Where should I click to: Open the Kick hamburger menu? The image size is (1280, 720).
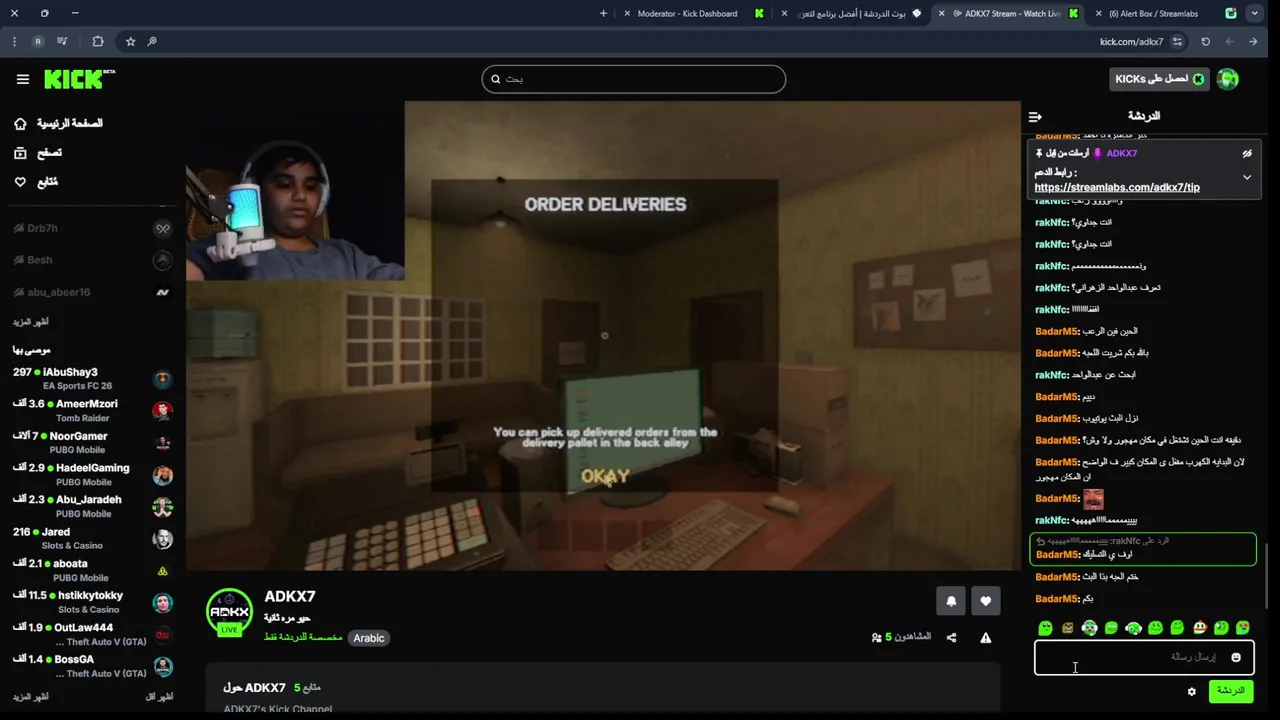point(22,79)
